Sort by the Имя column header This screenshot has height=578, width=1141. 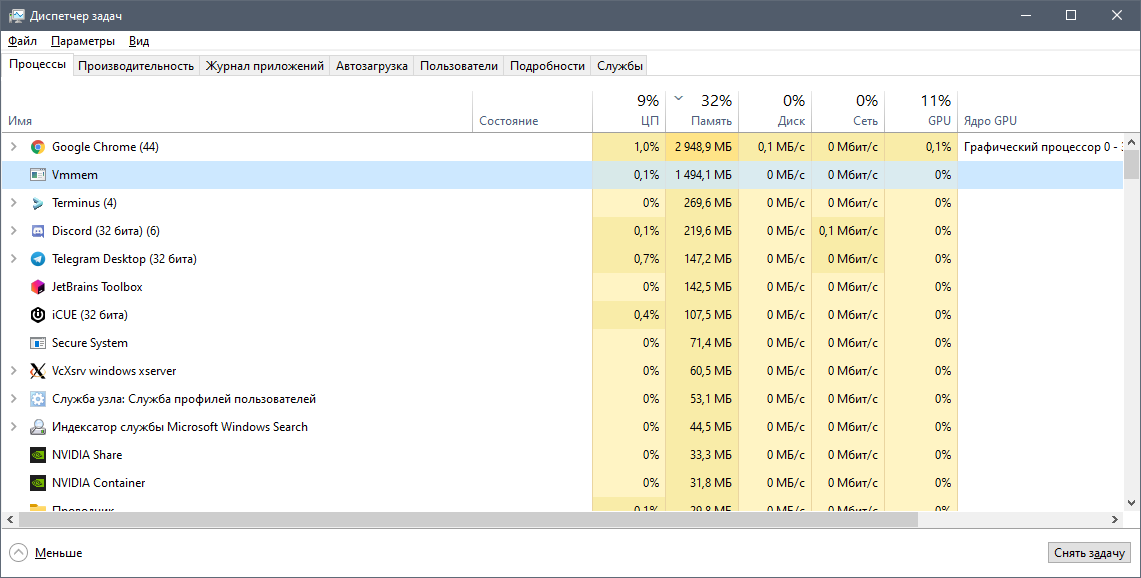[x=237, y=112]
